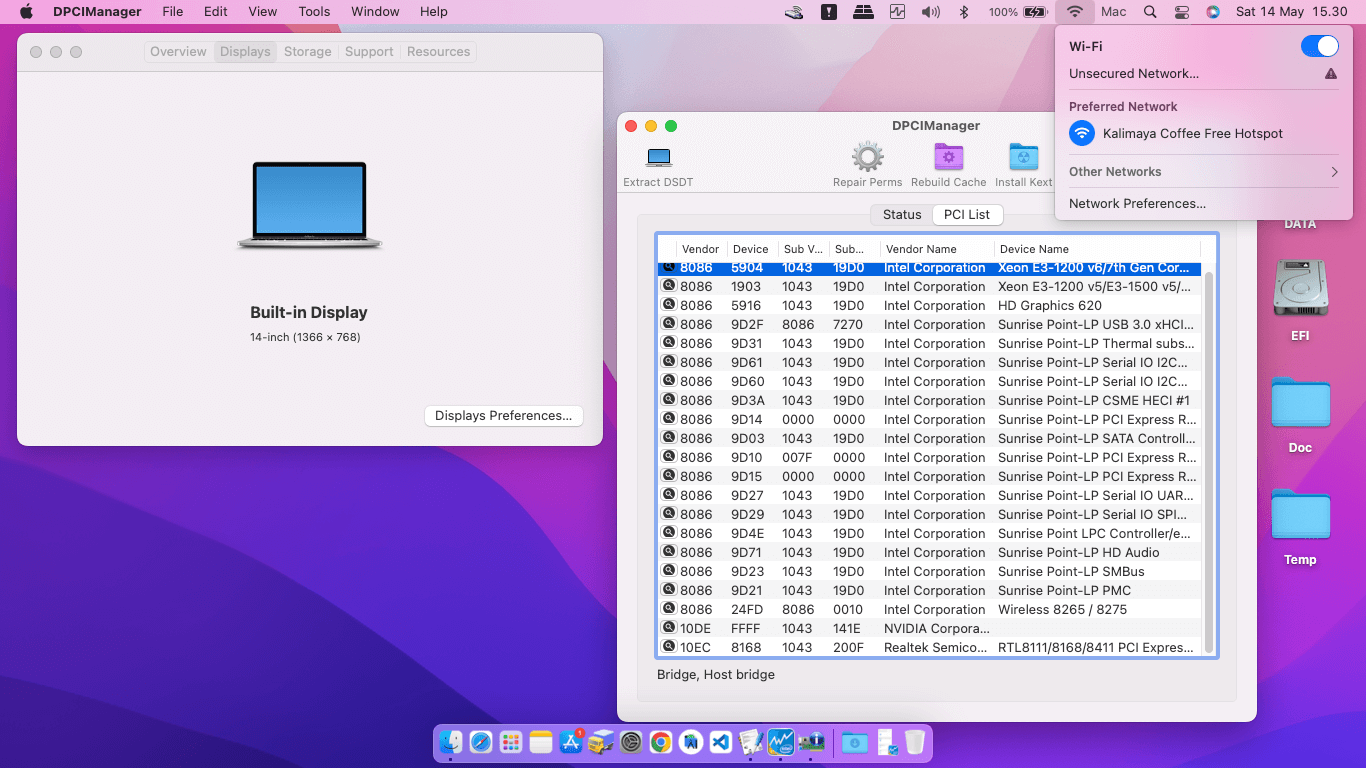The width and height of the screenshot is (1366, 768).
Task: Click the Bluetooth icon in the menu bar
Action: [x=964, y=12]
